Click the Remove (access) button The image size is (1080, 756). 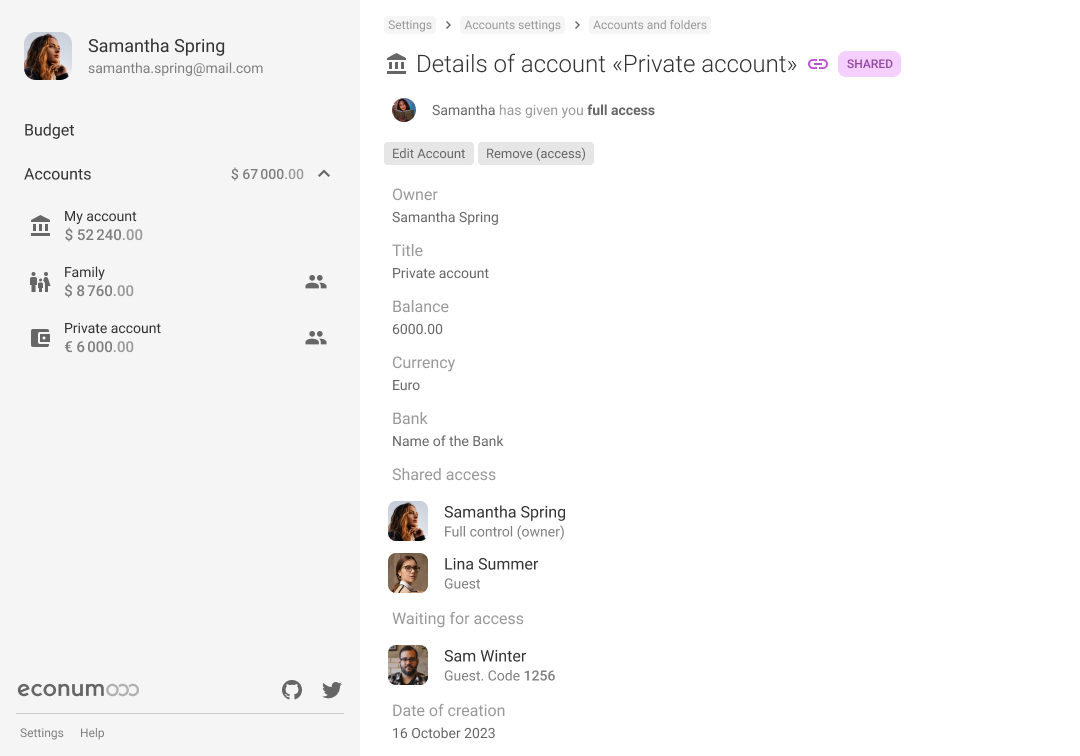point(536,154)
